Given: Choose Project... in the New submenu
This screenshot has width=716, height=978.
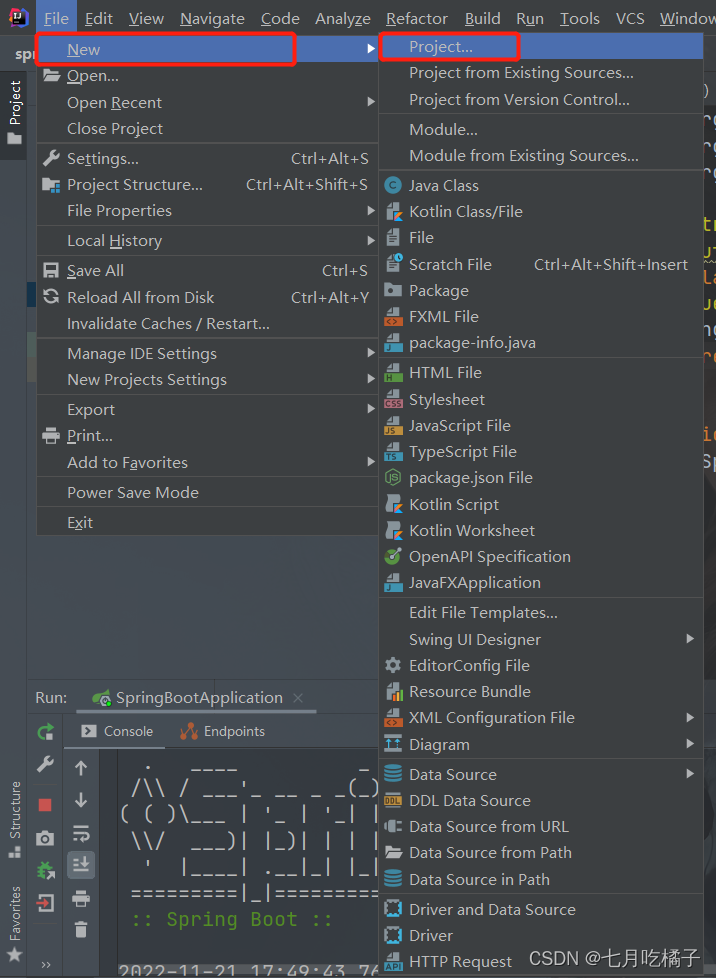Looking at the screenshot, I should (x=541, y=47).
